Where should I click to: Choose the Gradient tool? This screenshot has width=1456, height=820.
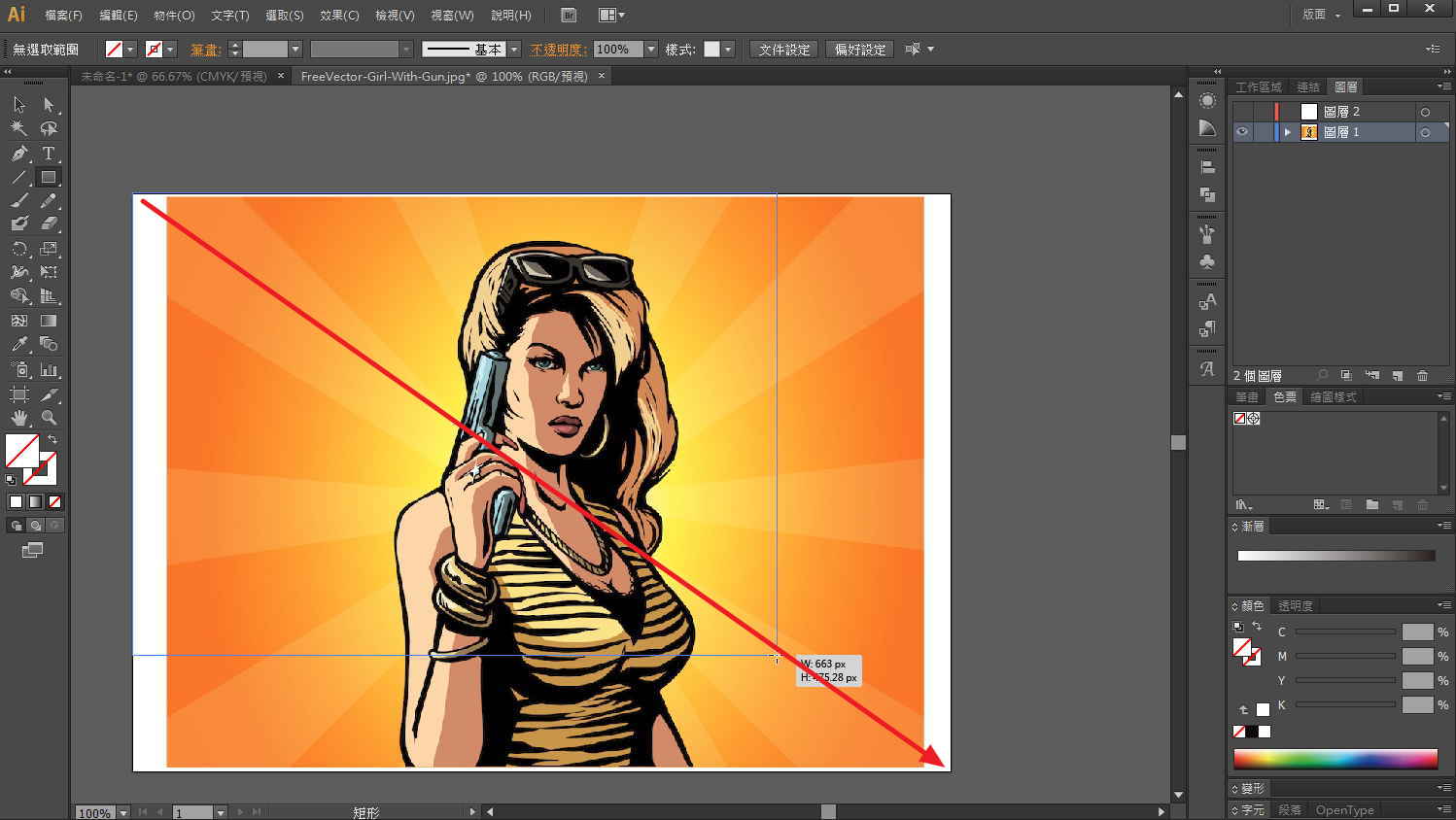click(49, 321)
